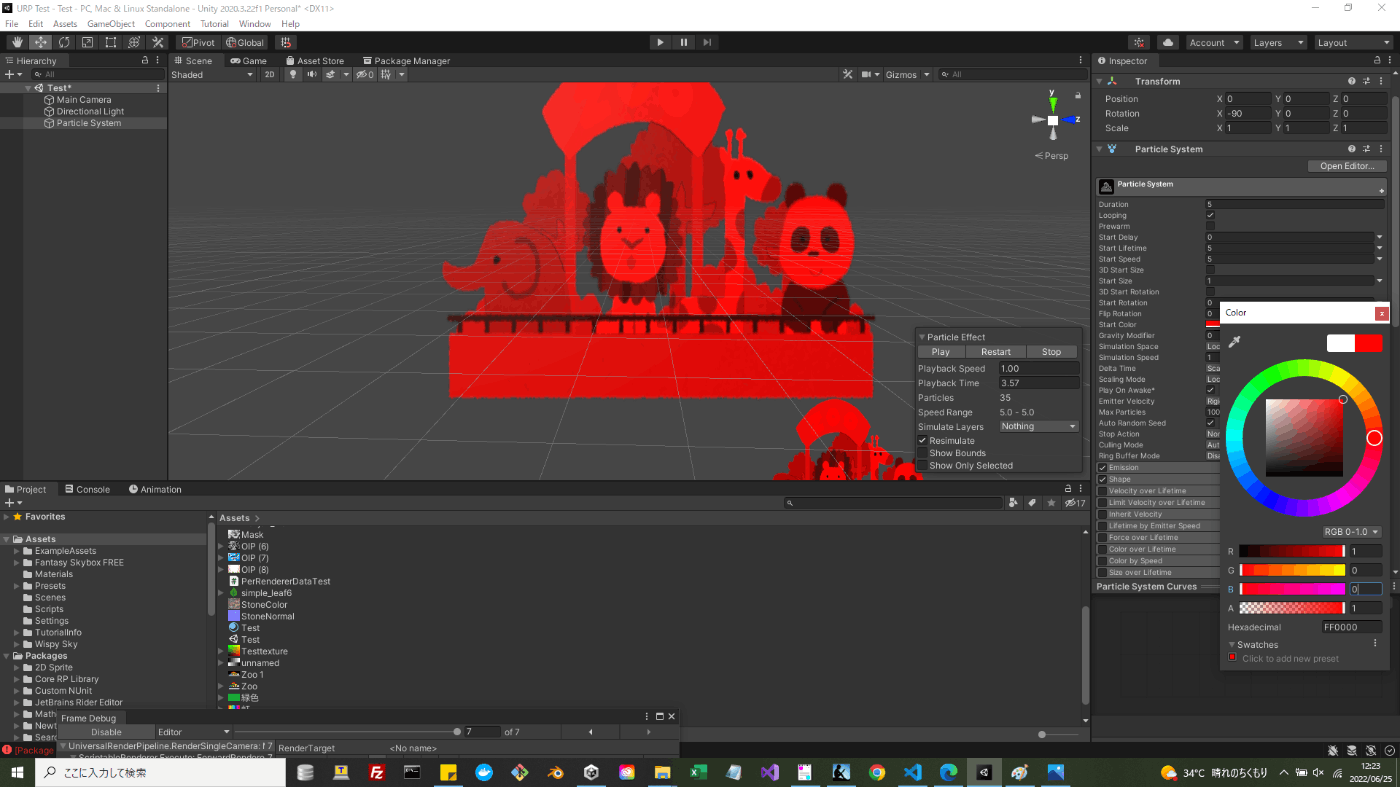
Task: Select the Move tool
Action: 41,42
